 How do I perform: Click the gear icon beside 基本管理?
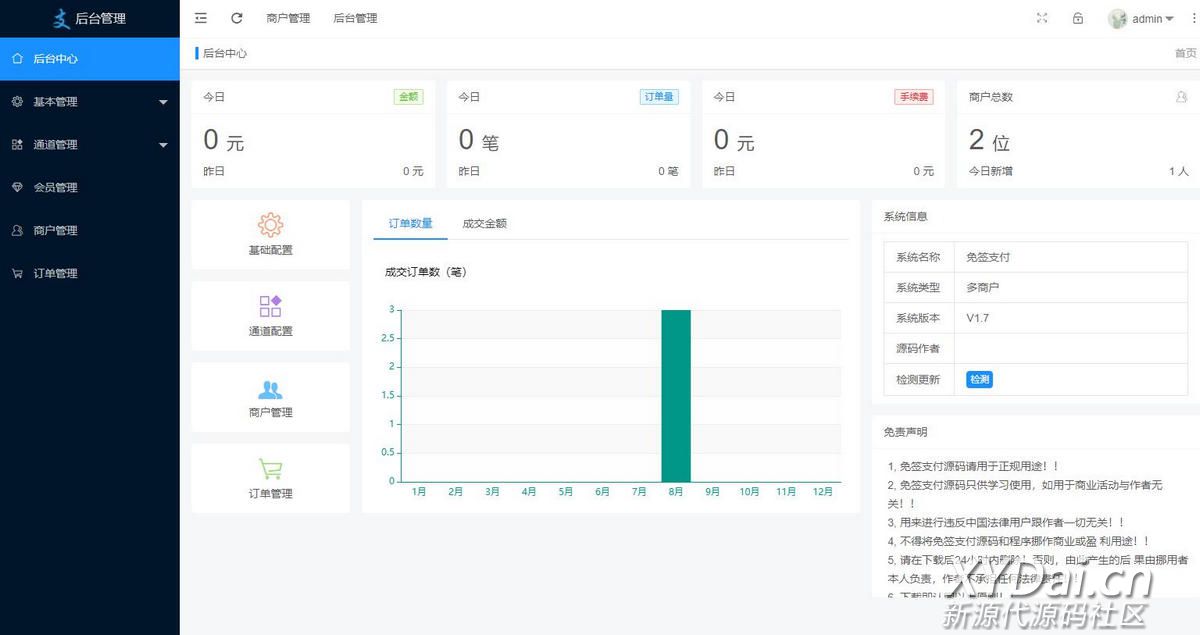(17, 102)
